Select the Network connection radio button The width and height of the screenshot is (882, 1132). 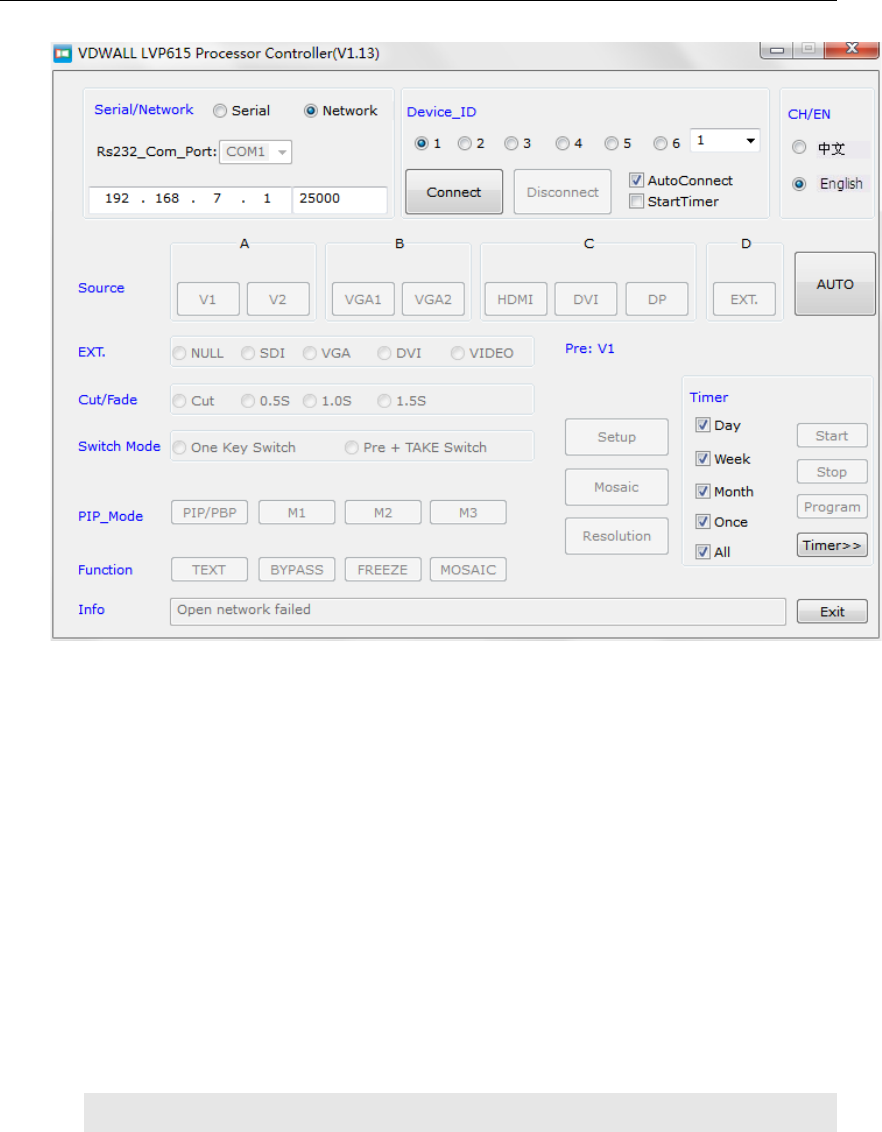pos(311,111)
